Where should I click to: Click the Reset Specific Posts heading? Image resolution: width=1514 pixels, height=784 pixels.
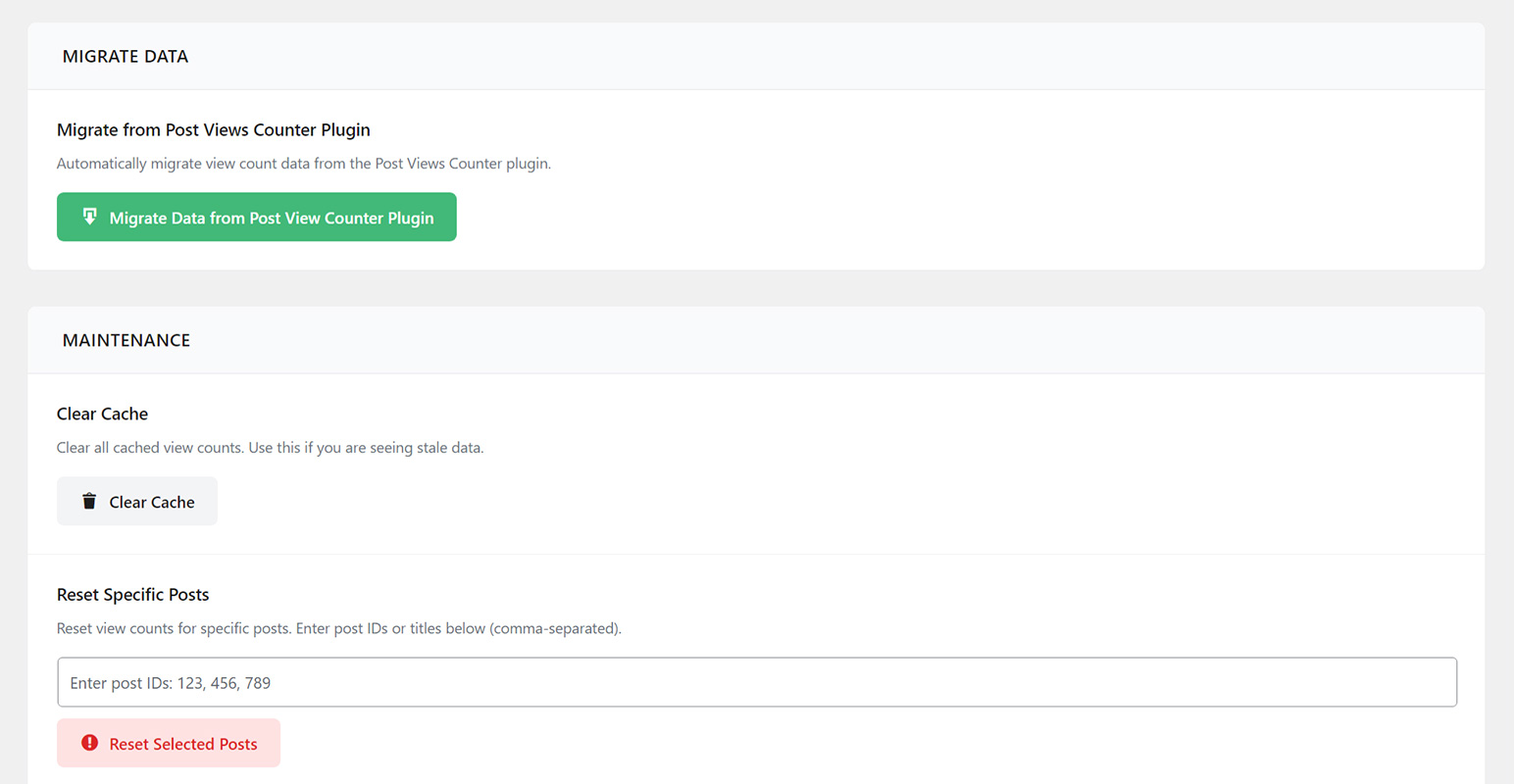coord(133,595)
